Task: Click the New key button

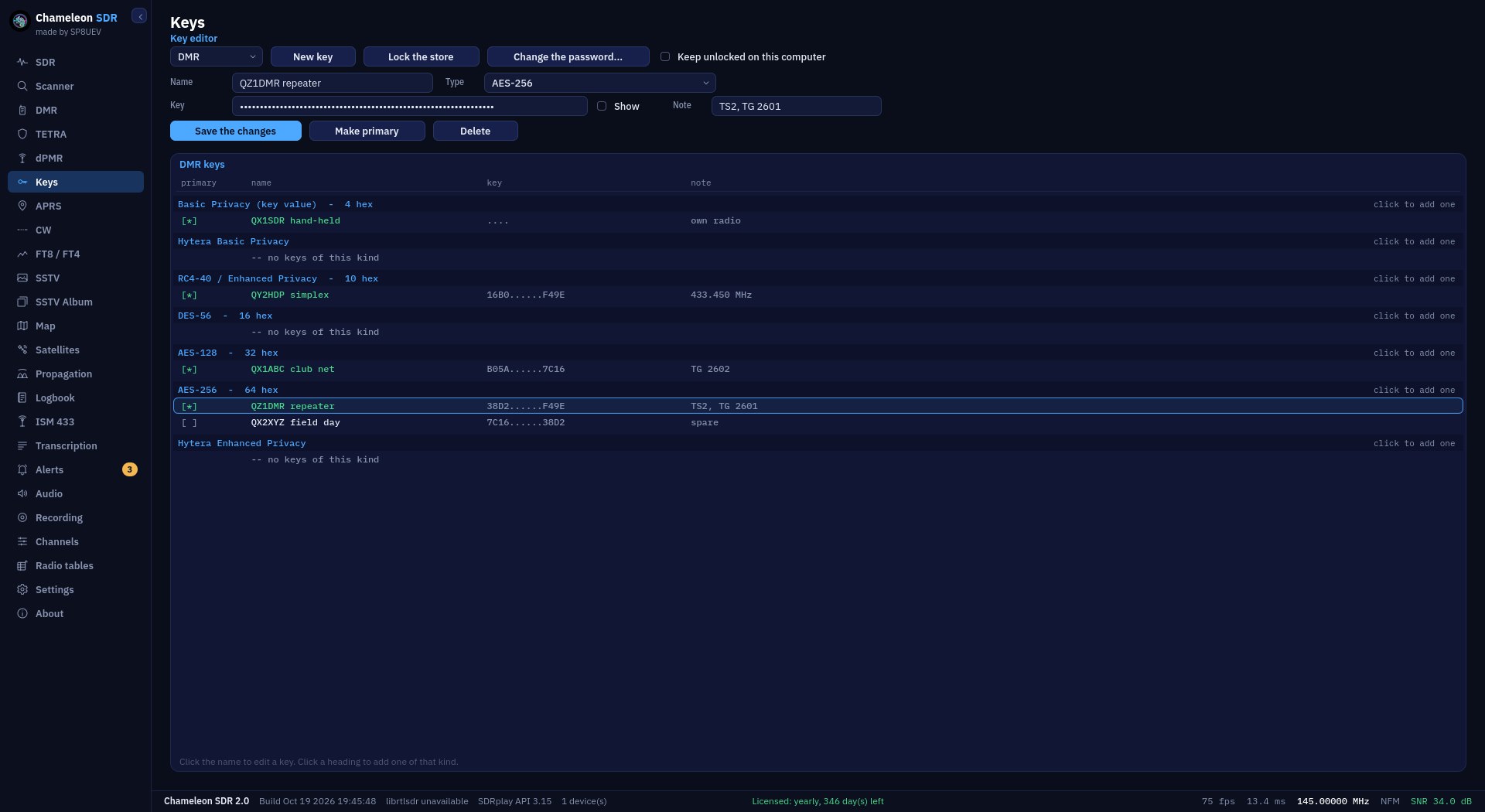Action: click(313, 56)
